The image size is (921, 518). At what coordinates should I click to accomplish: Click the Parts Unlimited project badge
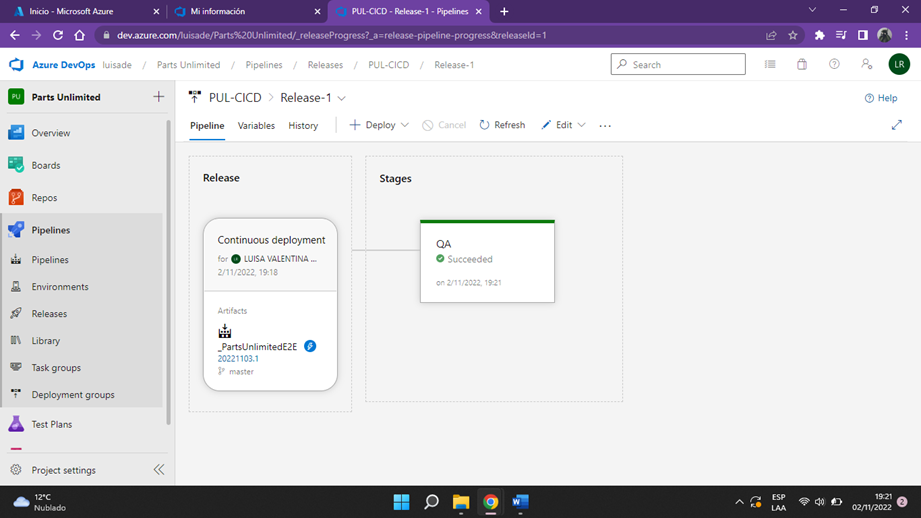point(16,96)
